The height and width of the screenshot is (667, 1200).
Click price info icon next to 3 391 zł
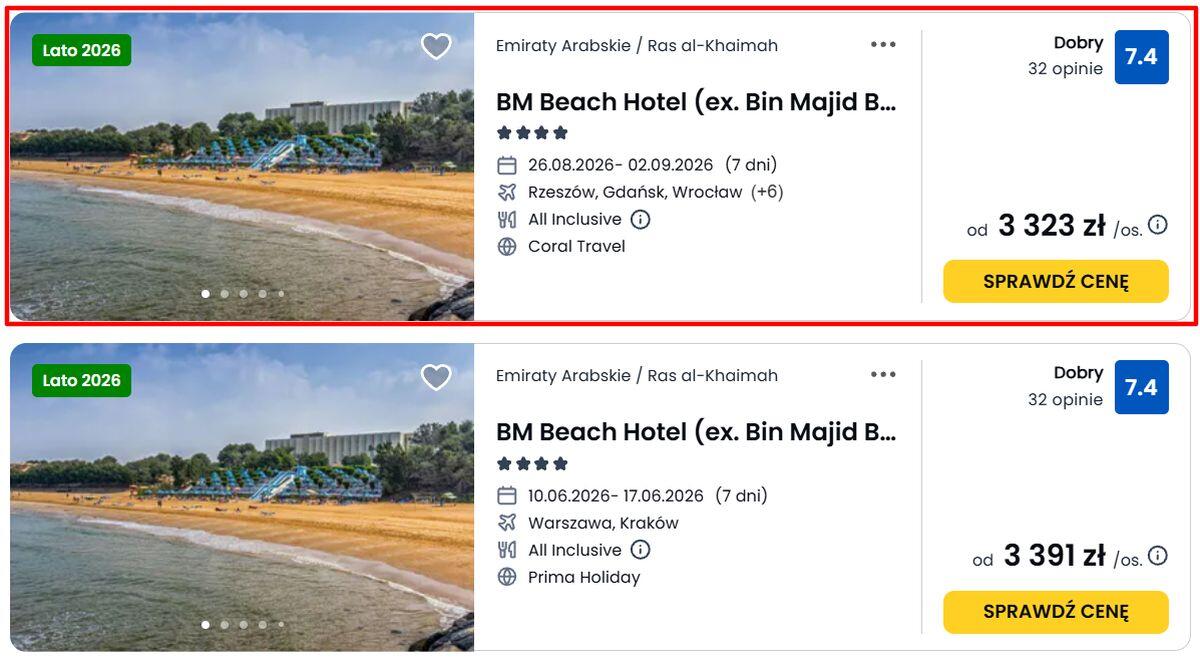[x=1158, y=556]
